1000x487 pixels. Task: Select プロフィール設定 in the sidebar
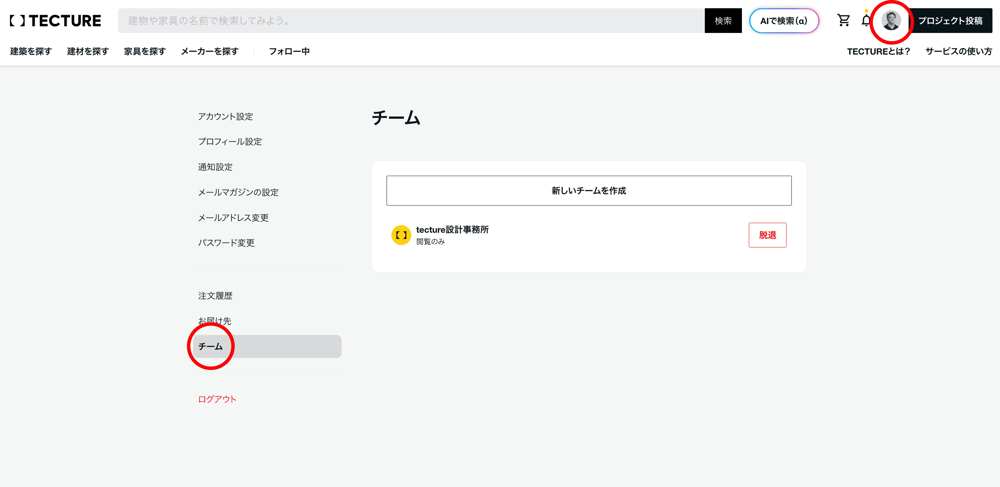click(x=230, y=142)
